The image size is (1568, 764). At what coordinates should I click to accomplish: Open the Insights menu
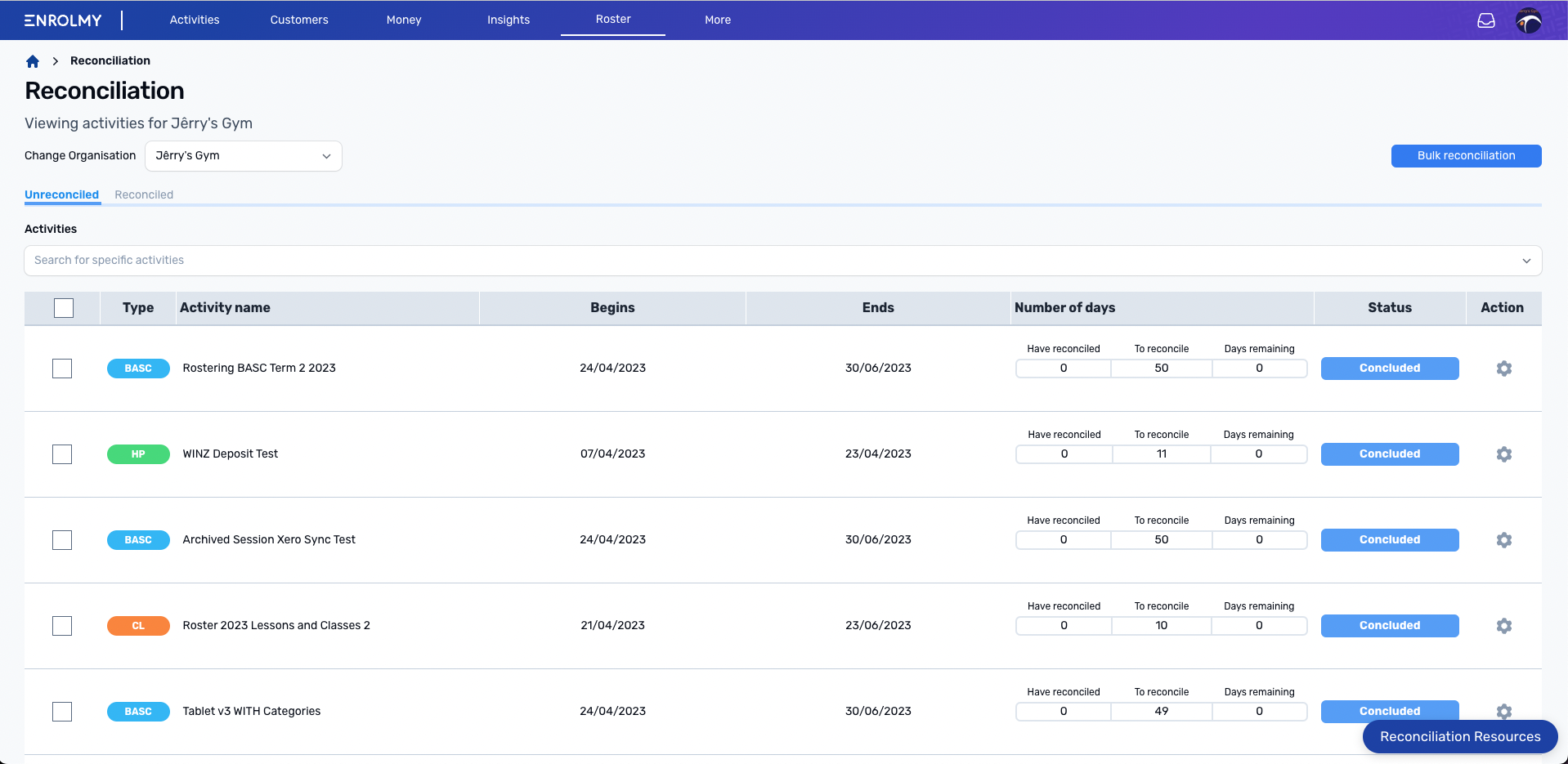[x=508, y=20]
